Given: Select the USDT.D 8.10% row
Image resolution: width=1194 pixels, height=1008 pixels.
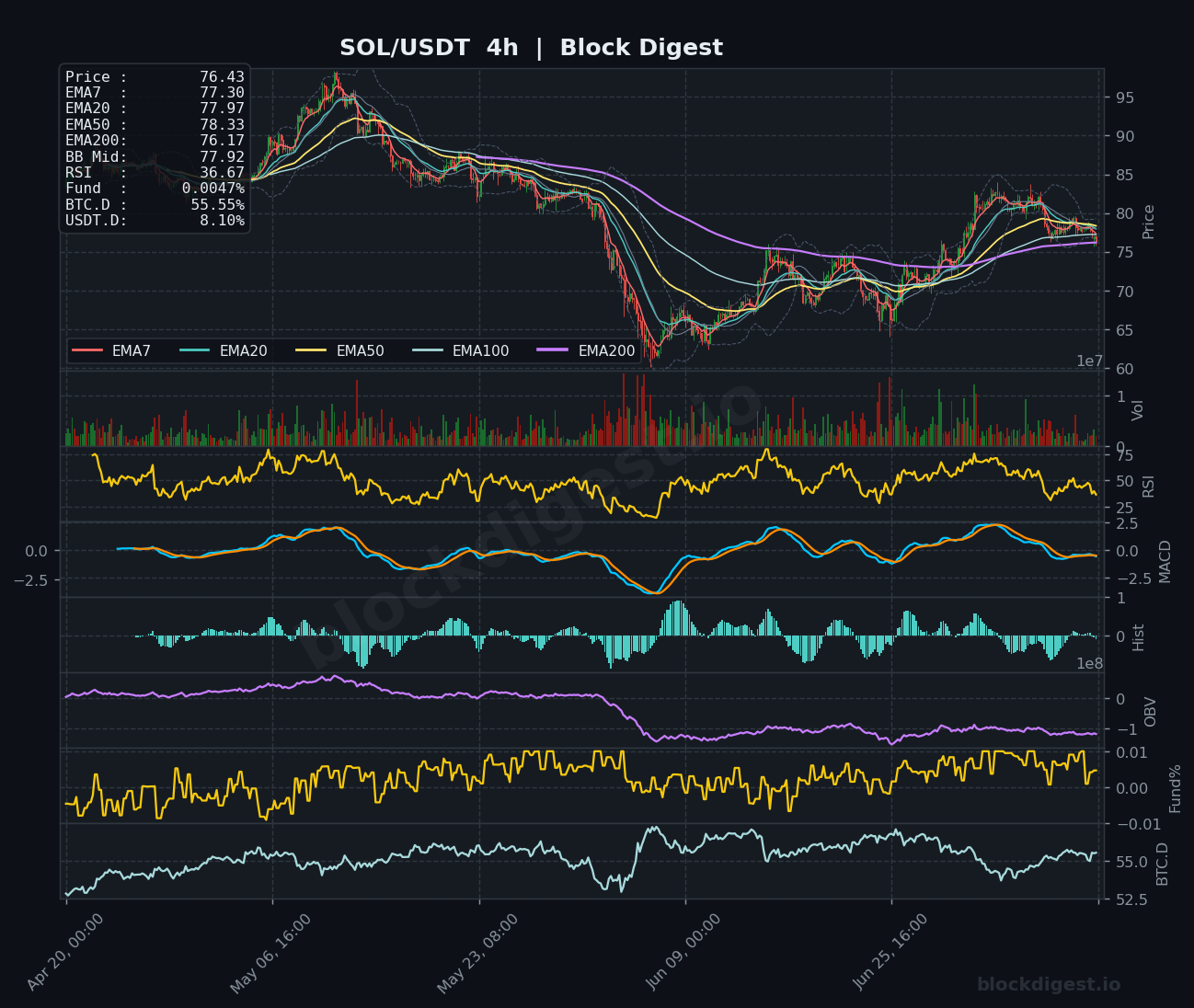Looking at the screenshot, I should 155,221.
